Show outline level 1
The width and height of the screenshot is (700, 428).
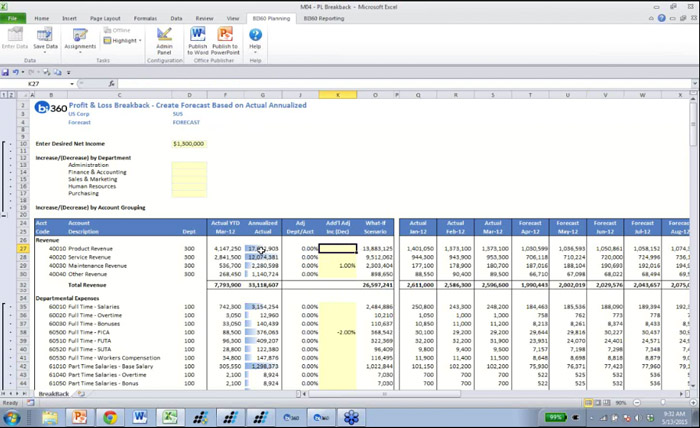pos(4,96)
